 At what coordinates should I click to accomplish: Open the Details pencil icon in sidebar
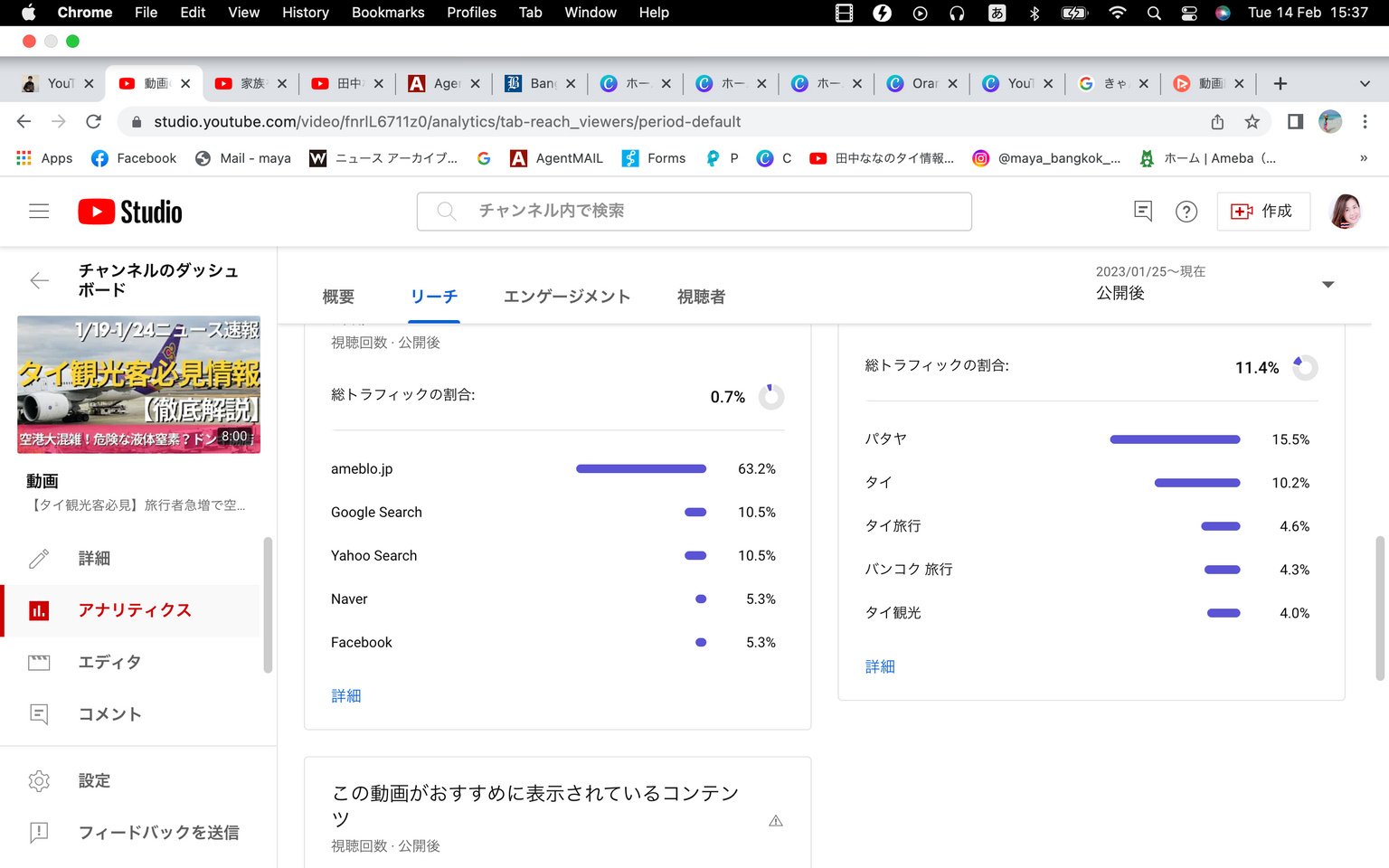click(x=39, y=559)
